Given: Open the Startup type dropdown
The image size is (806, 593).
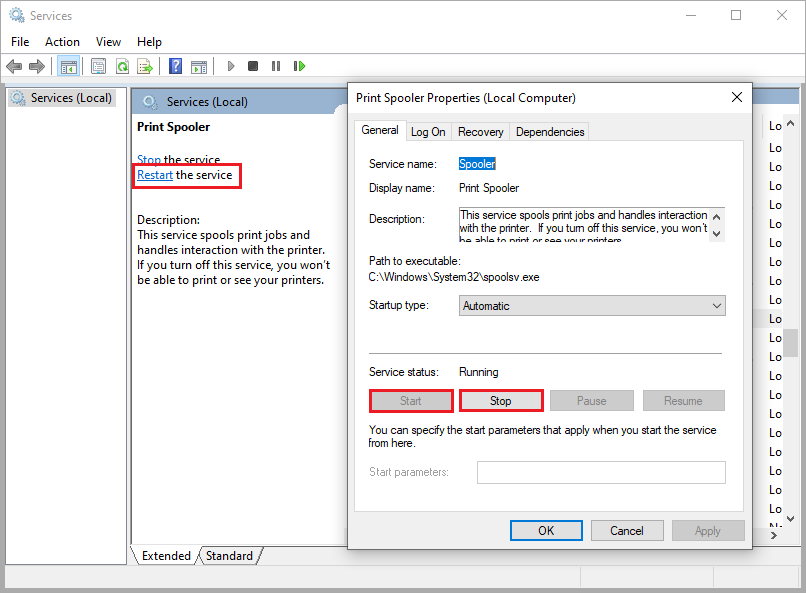Looking at the screenshot, I should tap(592, 306).
